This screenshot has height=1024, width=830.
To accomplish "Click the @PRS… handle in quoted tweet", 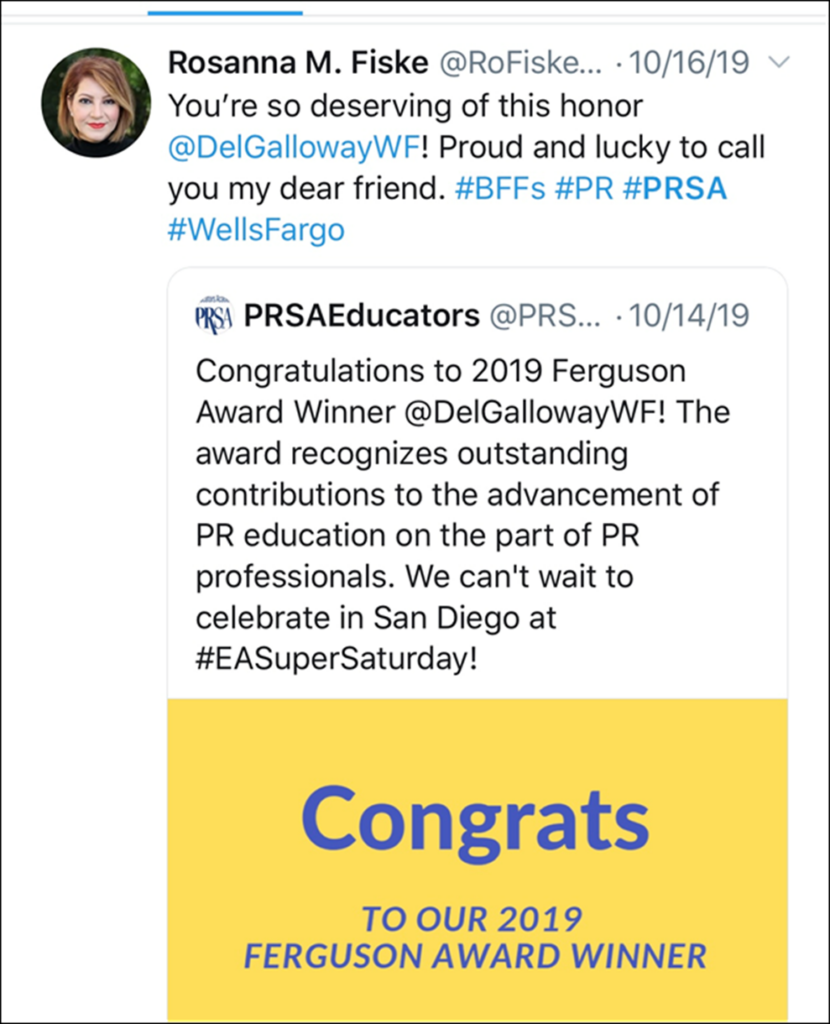I will point(546,316).
